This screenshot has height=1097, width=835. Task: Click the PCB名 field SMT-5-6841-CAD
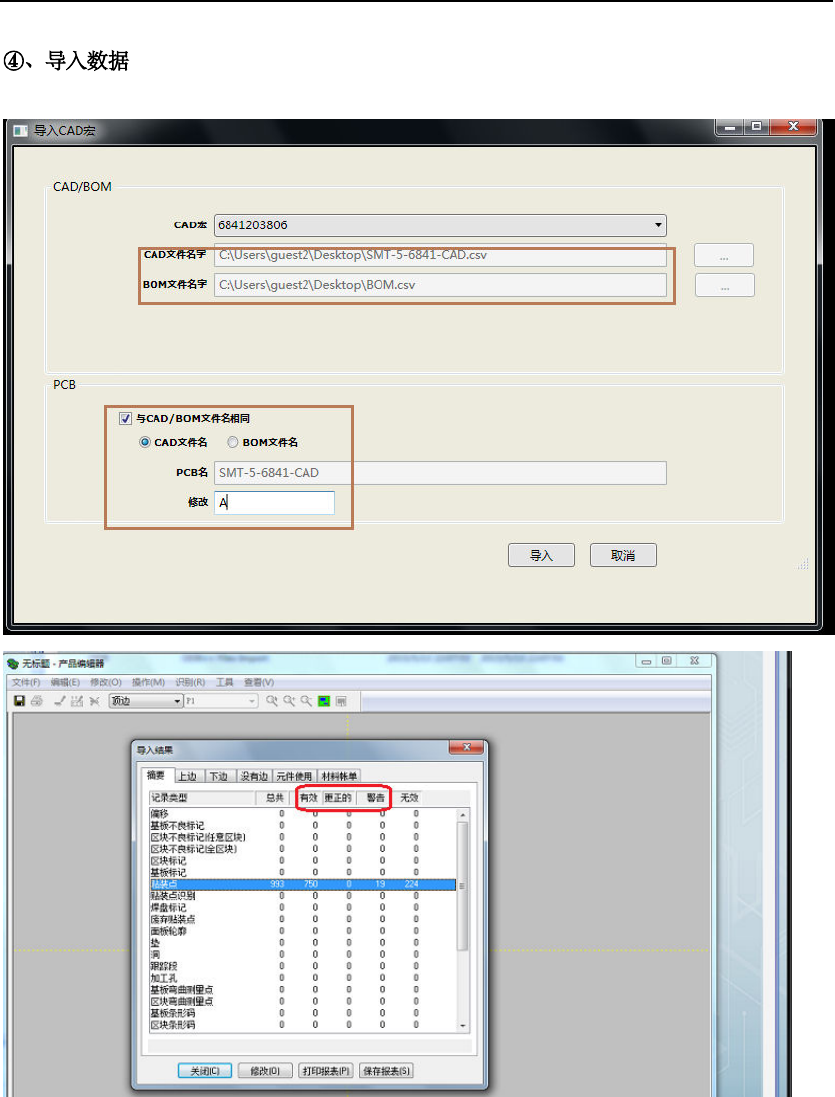point(440,473)
